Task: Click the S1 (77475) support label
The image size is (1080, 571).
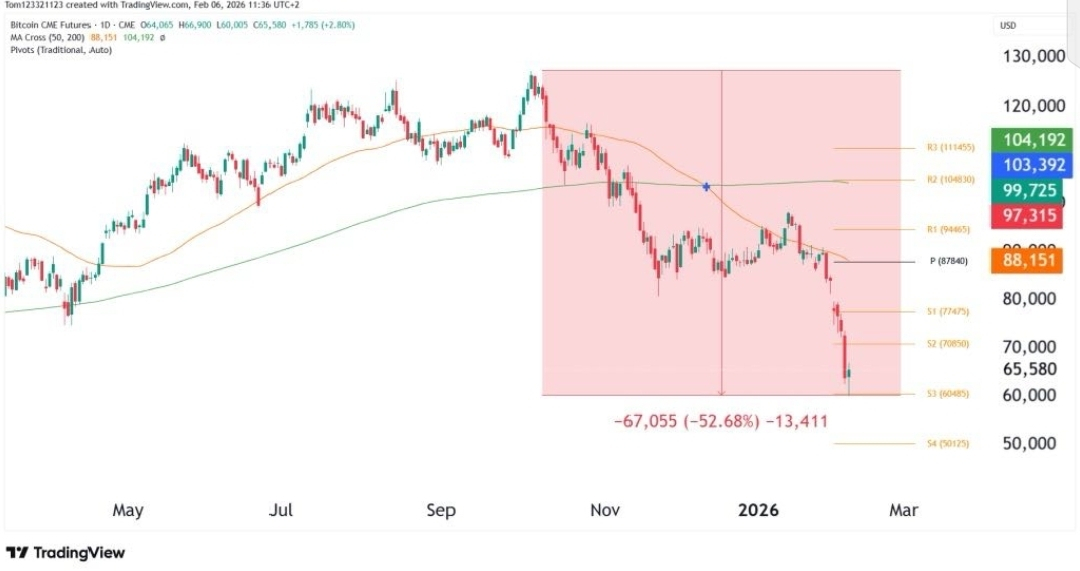Action: (x=948, y=311)
